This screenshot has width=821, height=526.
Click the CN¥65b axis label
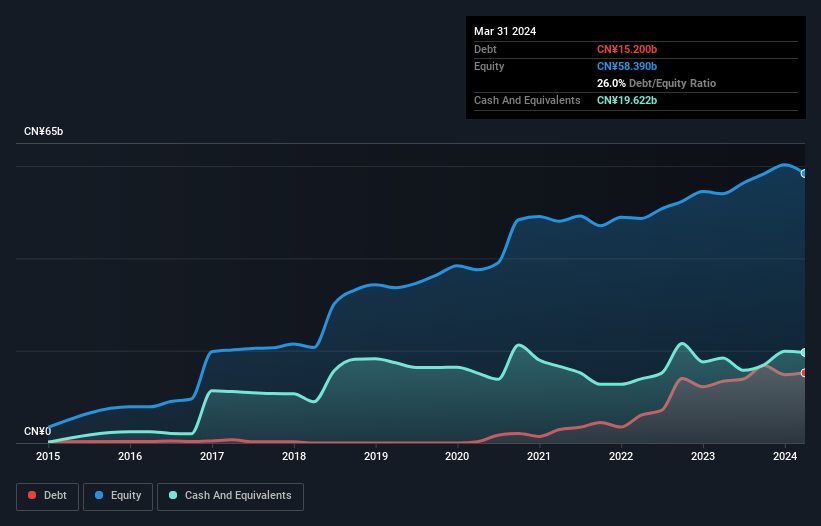43,131
